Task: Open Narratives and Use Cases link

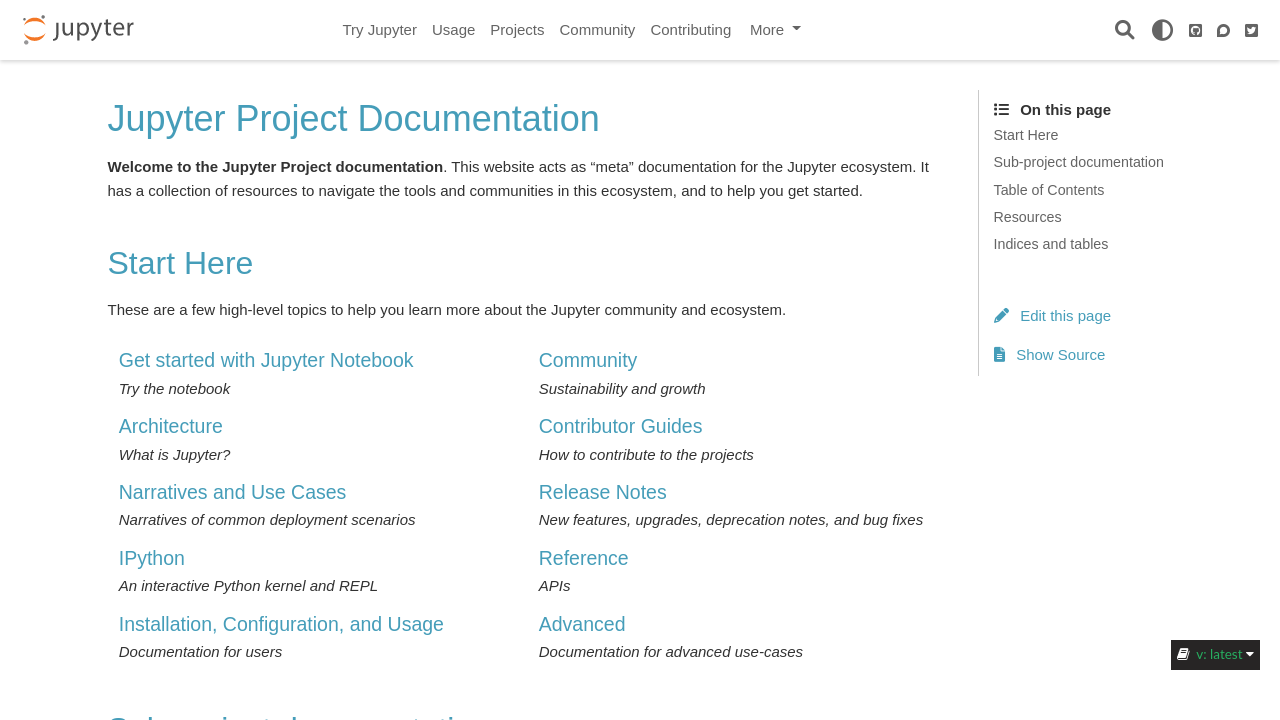Action: point(232,492)
